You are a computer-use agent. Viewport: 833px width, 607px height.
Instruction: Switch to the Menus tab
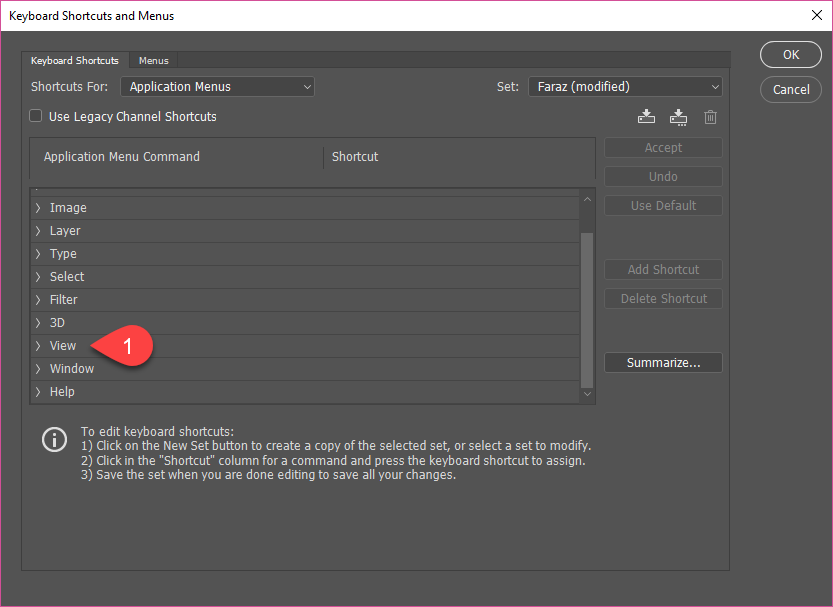coord(154,61)
